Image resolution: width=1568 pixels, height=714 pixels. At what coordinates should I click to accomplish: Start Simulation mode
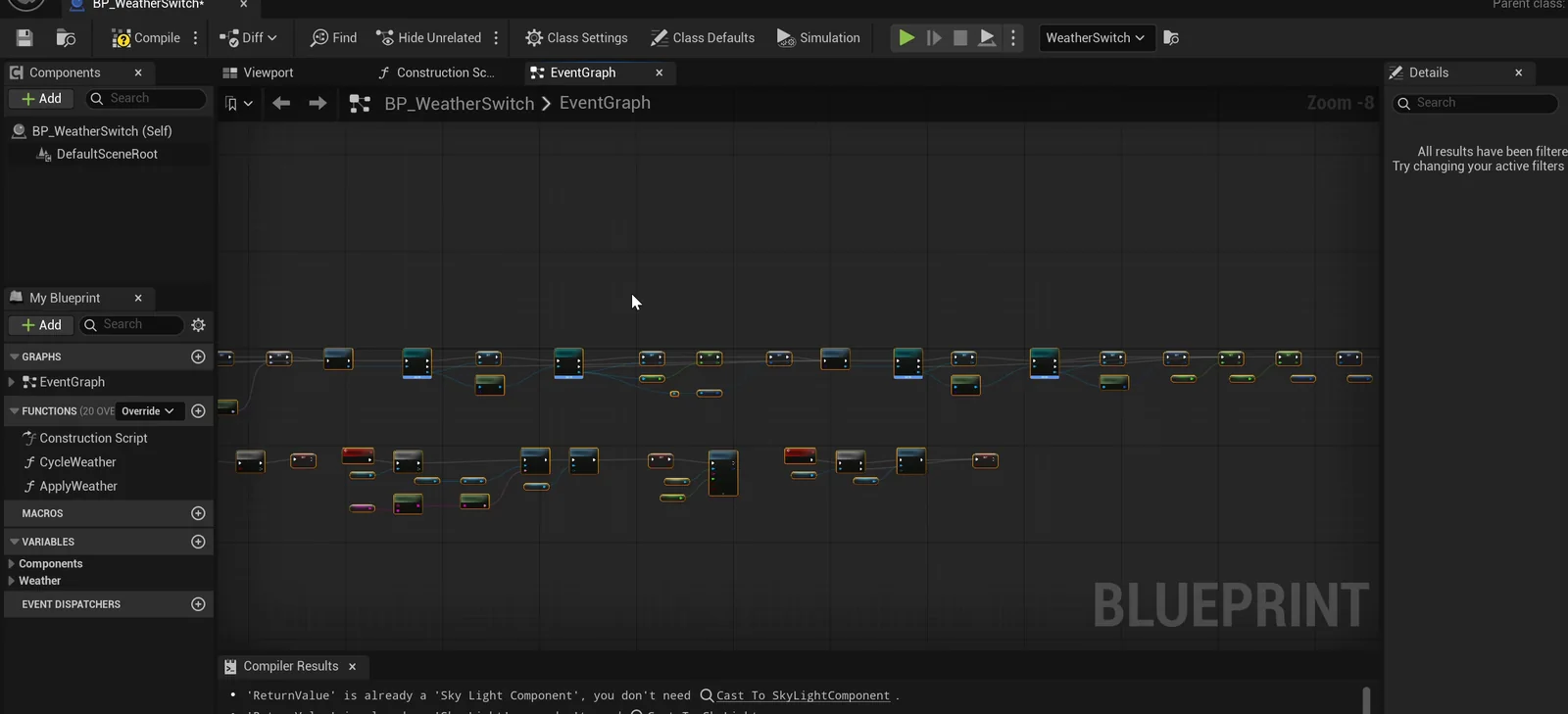818,38
